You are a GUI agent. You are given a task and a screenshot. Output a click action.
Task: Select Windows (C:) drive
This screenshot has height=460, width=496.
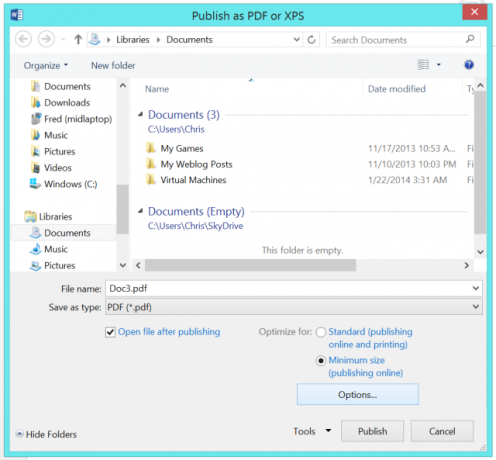pos(70,184)
